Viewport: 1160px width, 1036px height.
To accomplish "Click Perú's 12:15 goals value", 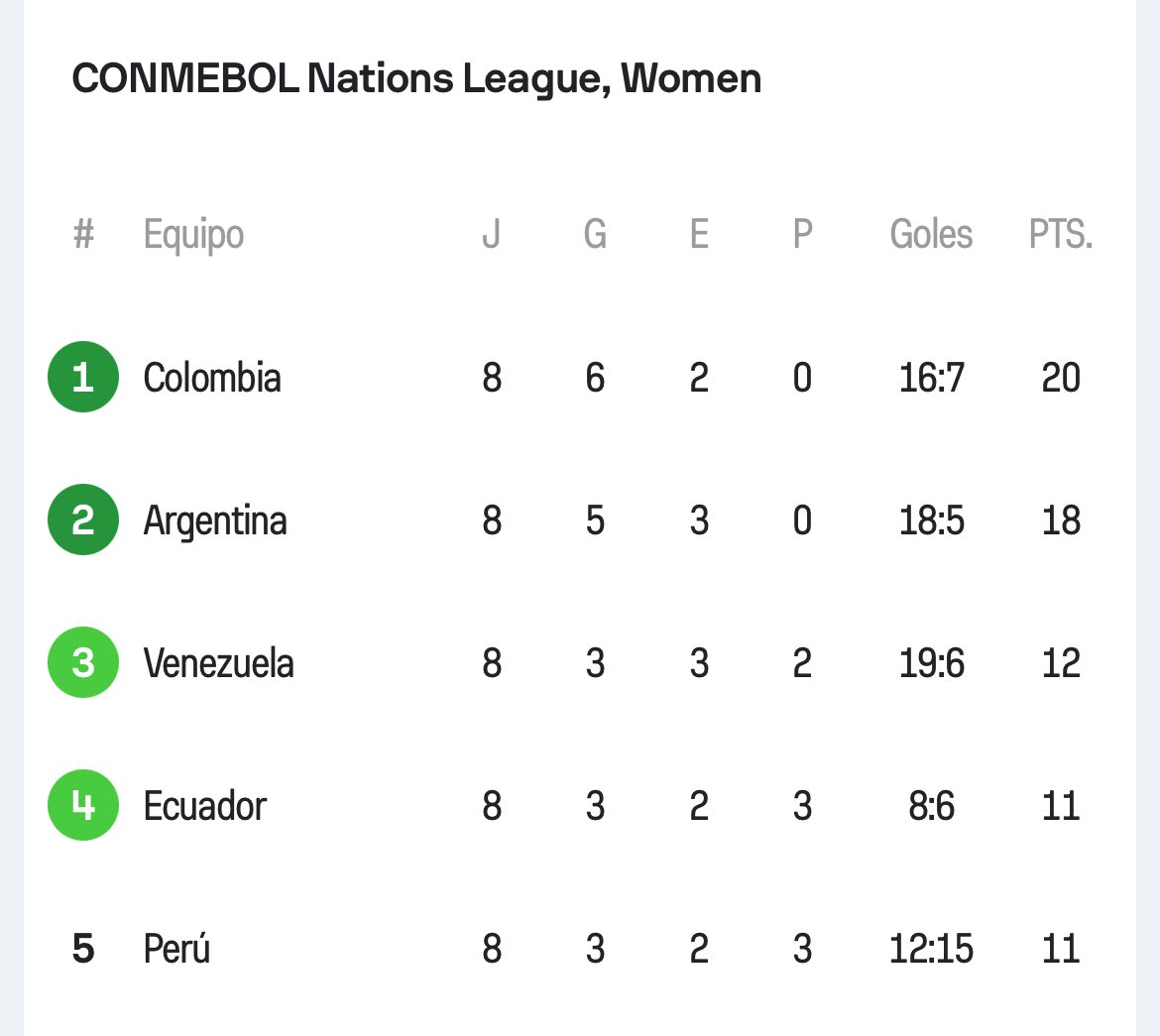I will coord(931,949).
